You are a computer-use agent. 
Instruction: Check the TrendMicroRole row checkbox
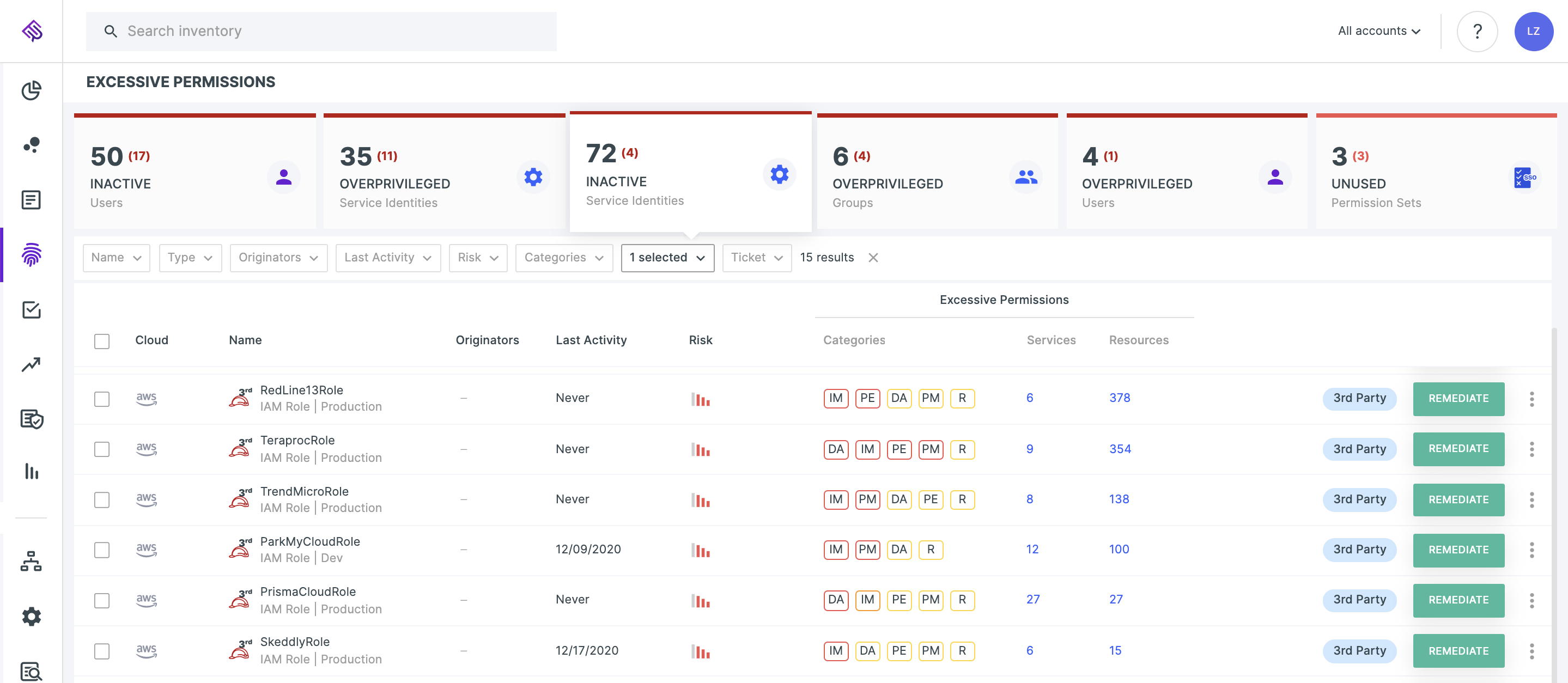click(x=102, y=500)
